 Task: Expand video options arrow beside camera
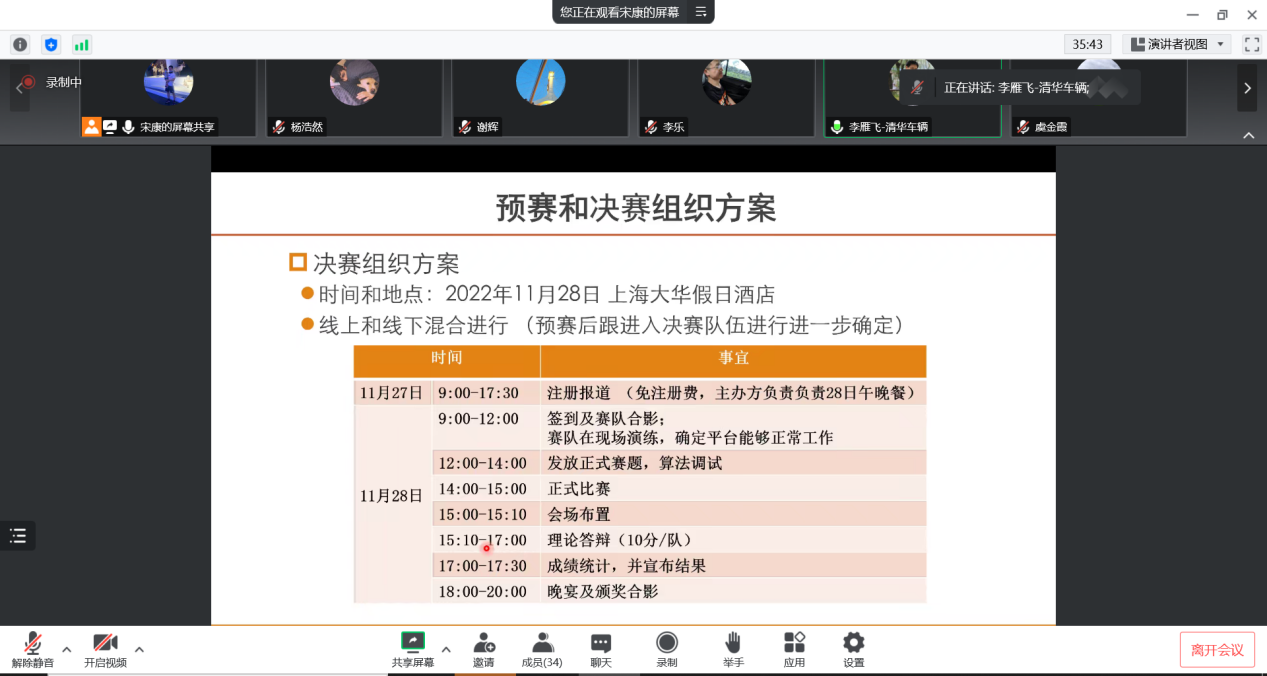tap(139, 649)
